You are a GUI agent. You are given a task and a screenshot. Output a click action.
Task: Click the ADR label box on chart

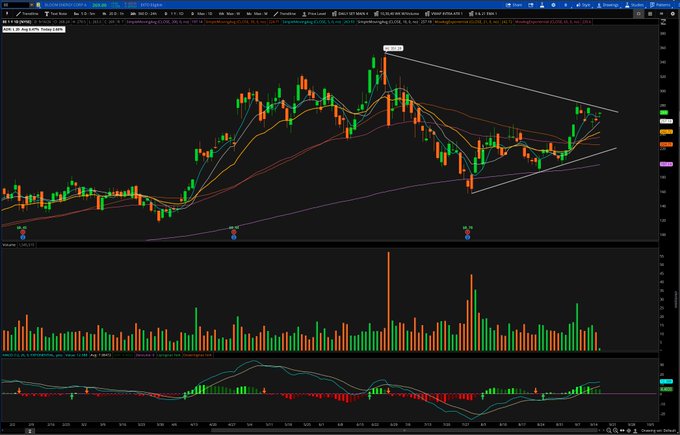(34, 29)
